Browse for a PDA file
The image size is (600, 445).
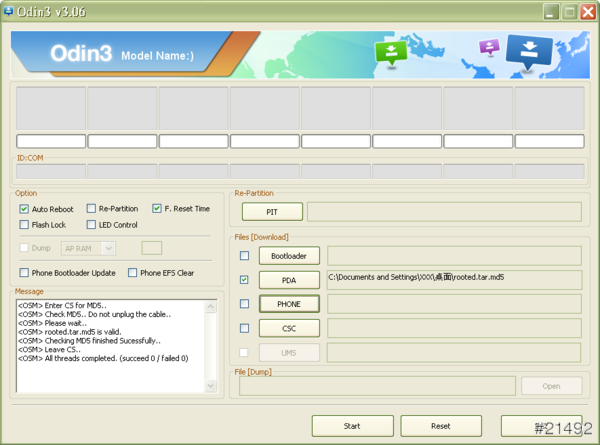coord(289,280)
